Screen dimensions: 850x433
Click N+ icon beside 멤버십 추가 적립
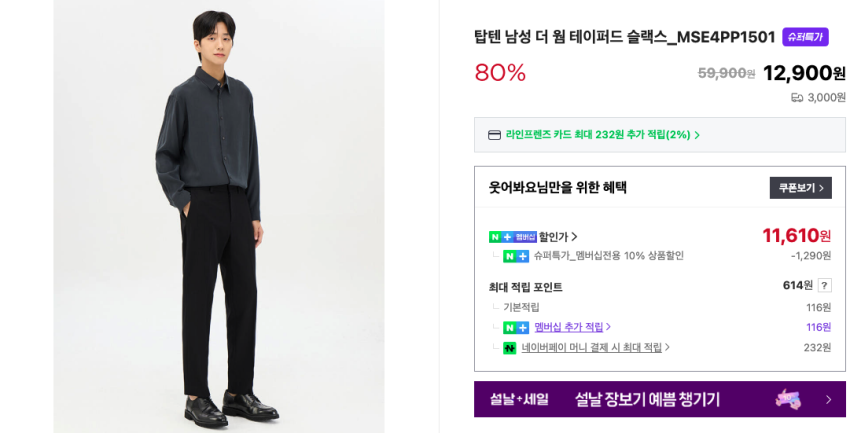coord(516,328)
